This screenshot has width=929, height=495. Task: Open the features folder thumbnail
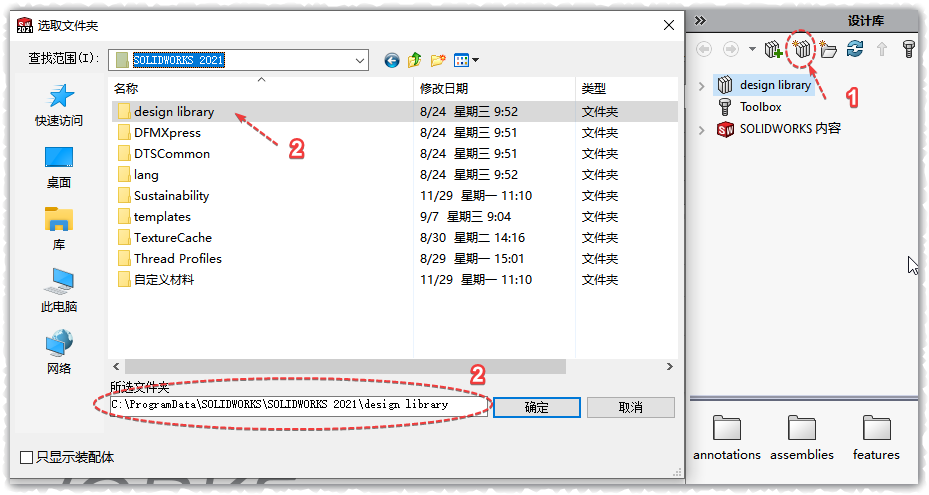[x=876, y=437]
